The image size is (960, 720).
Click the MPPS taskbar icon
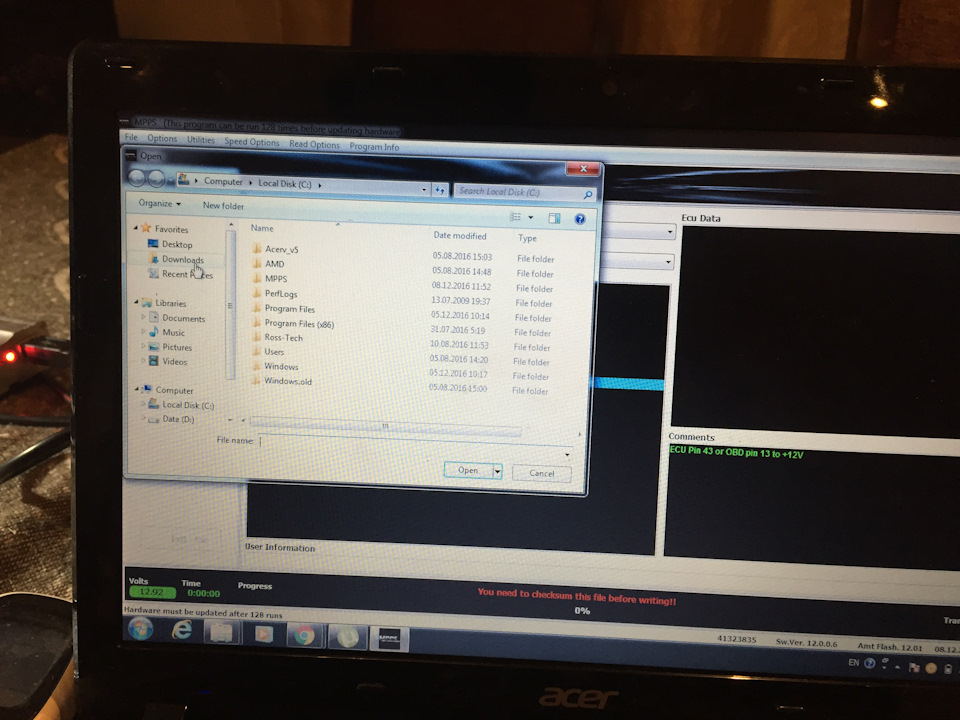(388, 639)
